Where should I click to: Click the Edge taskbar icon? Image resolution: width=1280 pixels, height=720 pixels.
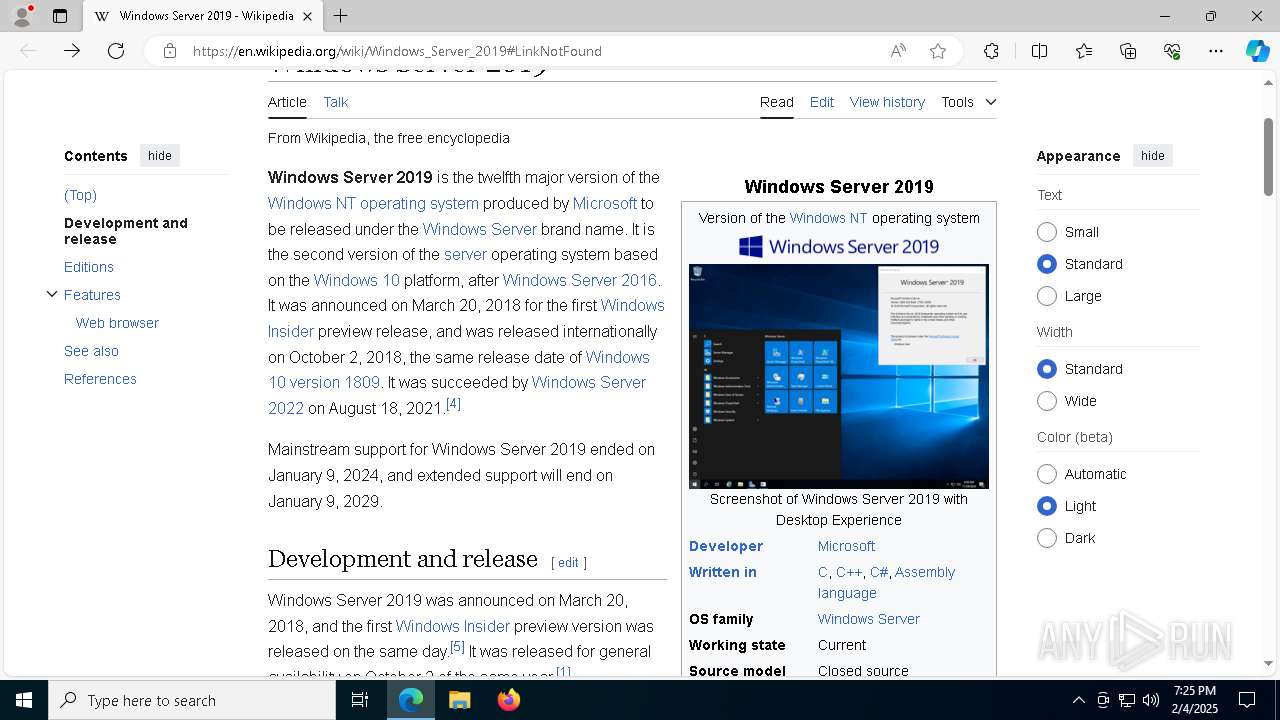(x=411, y=700)
